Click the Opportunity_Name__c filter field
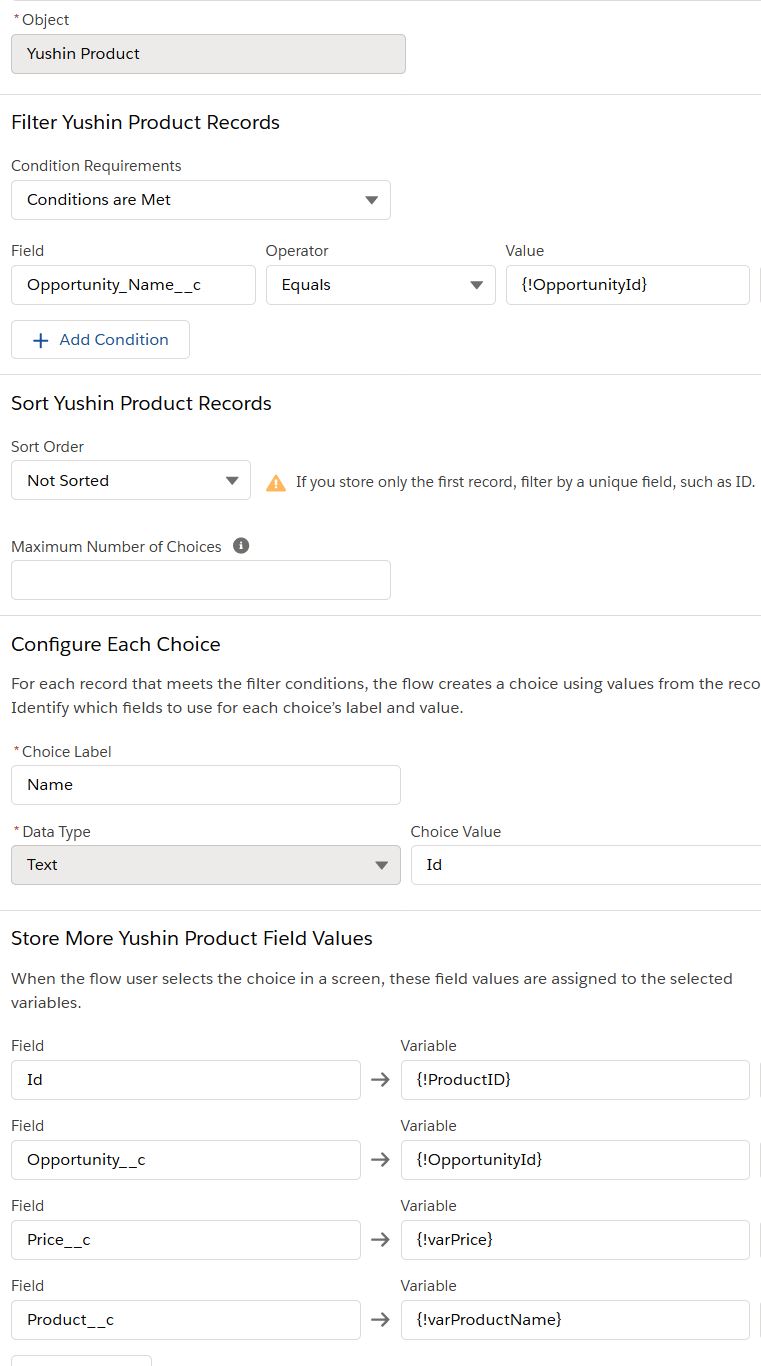Image resolution: width=761 pixels, height=1366 pixels. click(133, 285)
